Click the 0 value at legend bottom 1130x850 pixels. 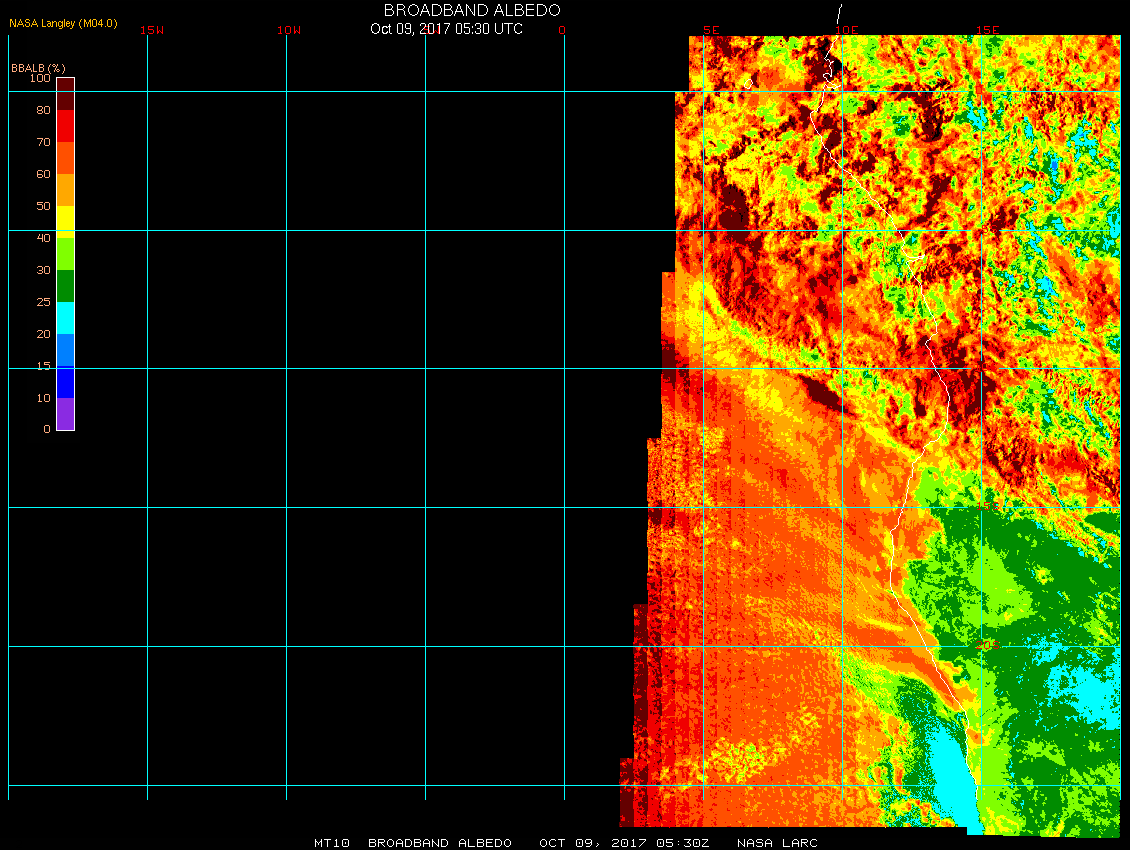[46, 429]
